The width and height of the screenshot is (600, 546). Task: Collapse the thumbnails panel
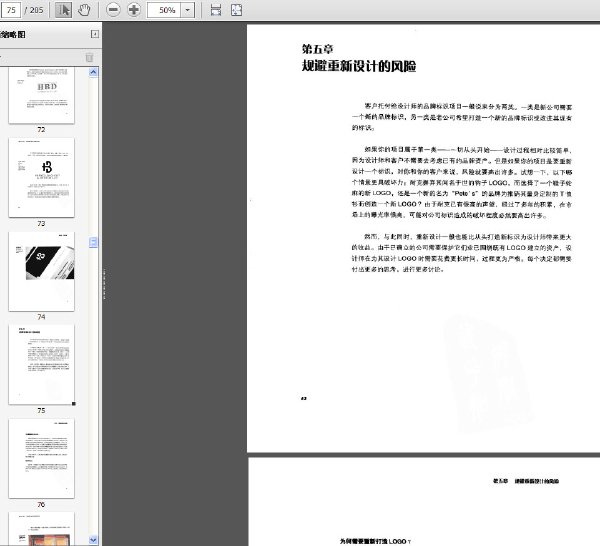[x=95, y=34]
